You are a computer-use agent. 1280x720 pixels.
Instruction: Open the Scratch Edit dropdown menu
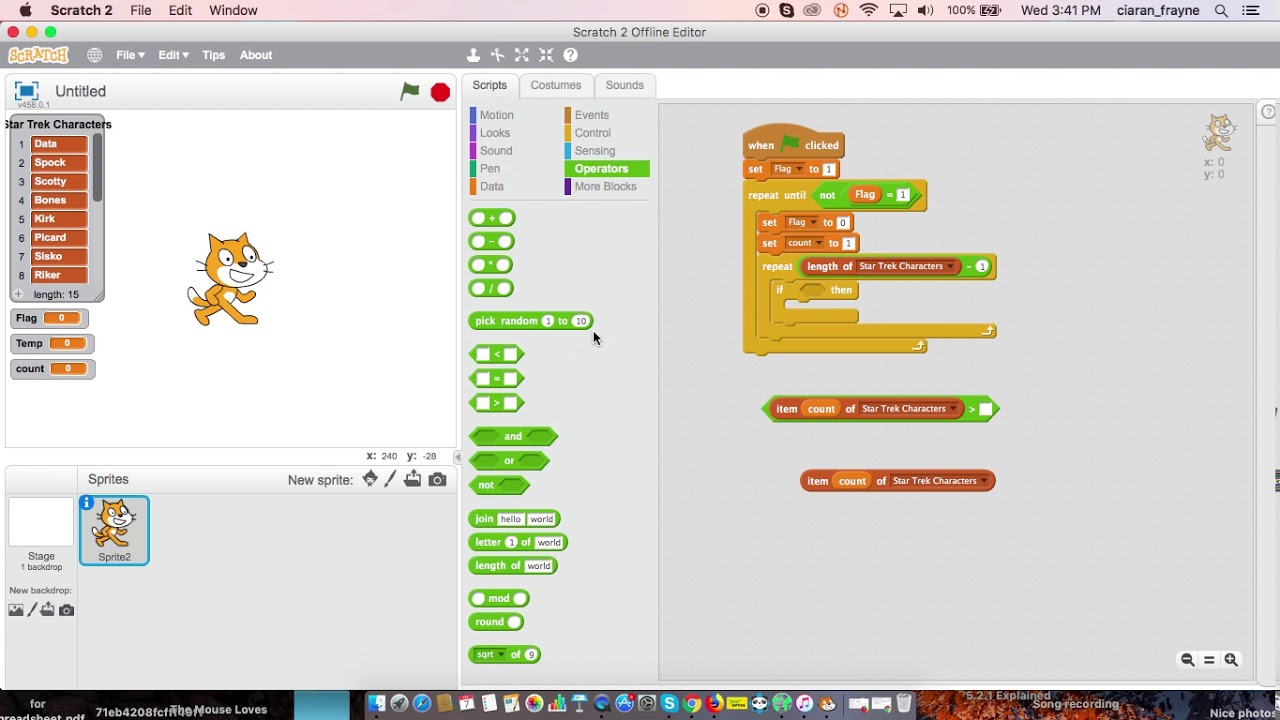tap(173, 55)
